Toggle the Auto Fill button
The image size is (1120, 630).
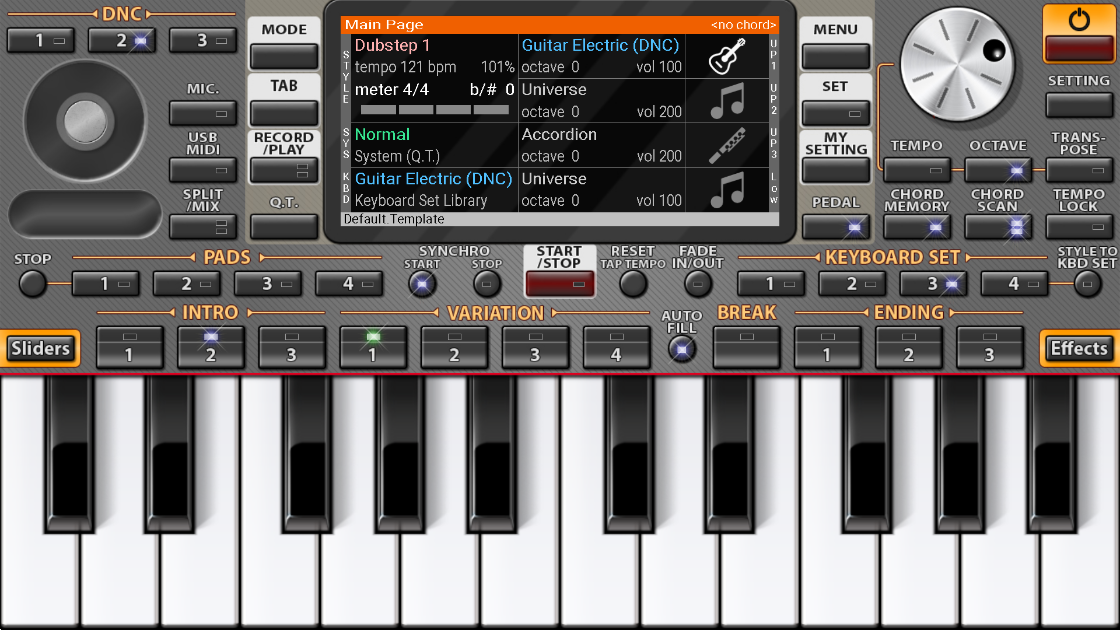tap(682, 349)
